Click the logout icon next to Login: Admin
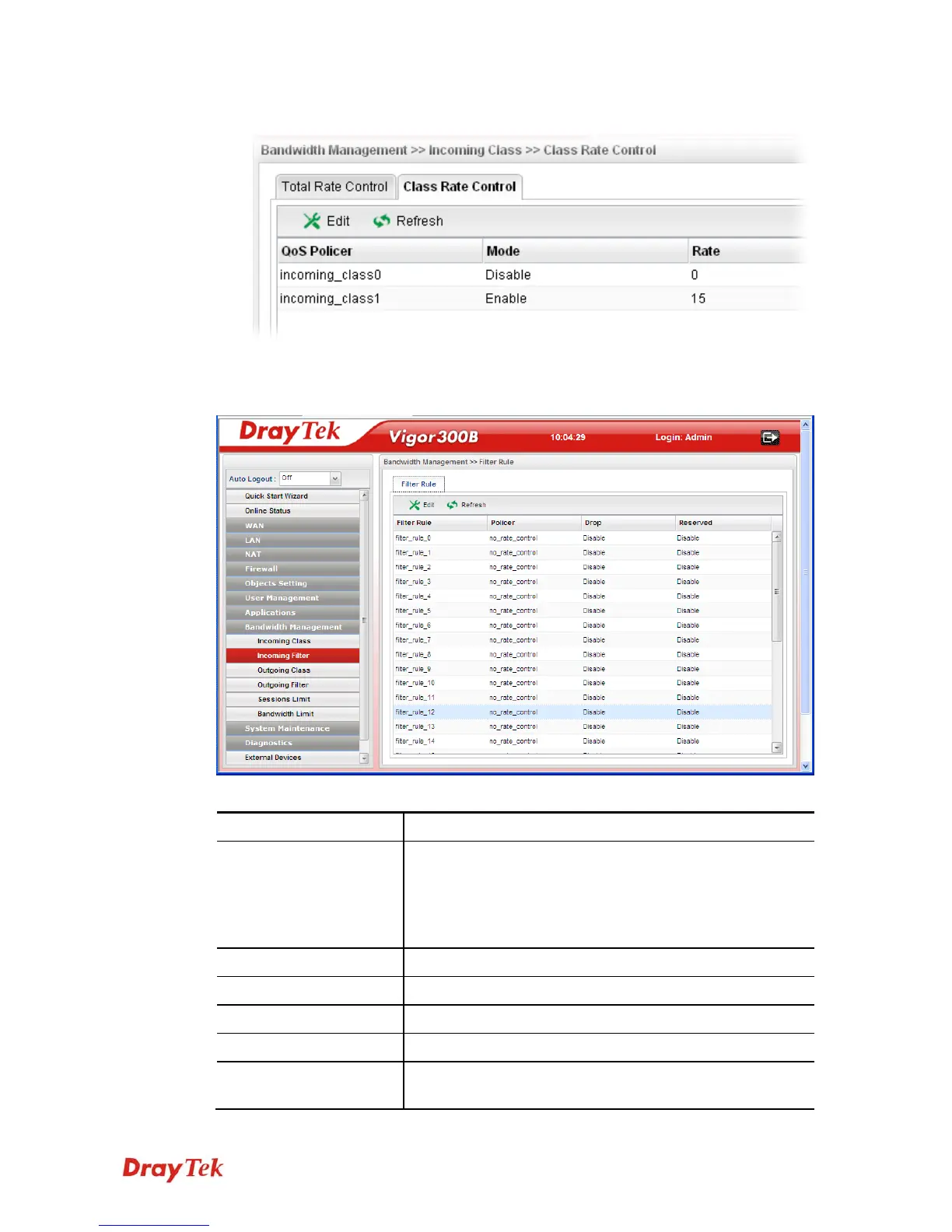 point(769,438)
